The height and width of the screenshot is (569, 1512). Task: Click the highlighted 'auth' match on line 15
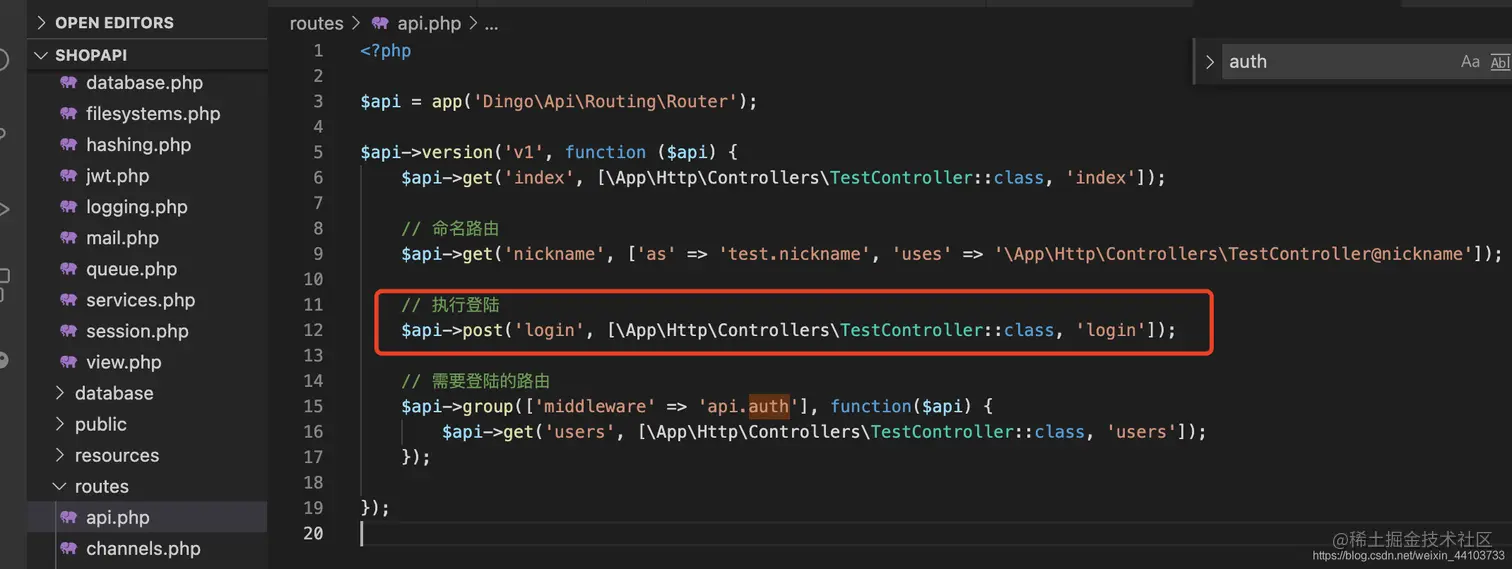point(769,406)
